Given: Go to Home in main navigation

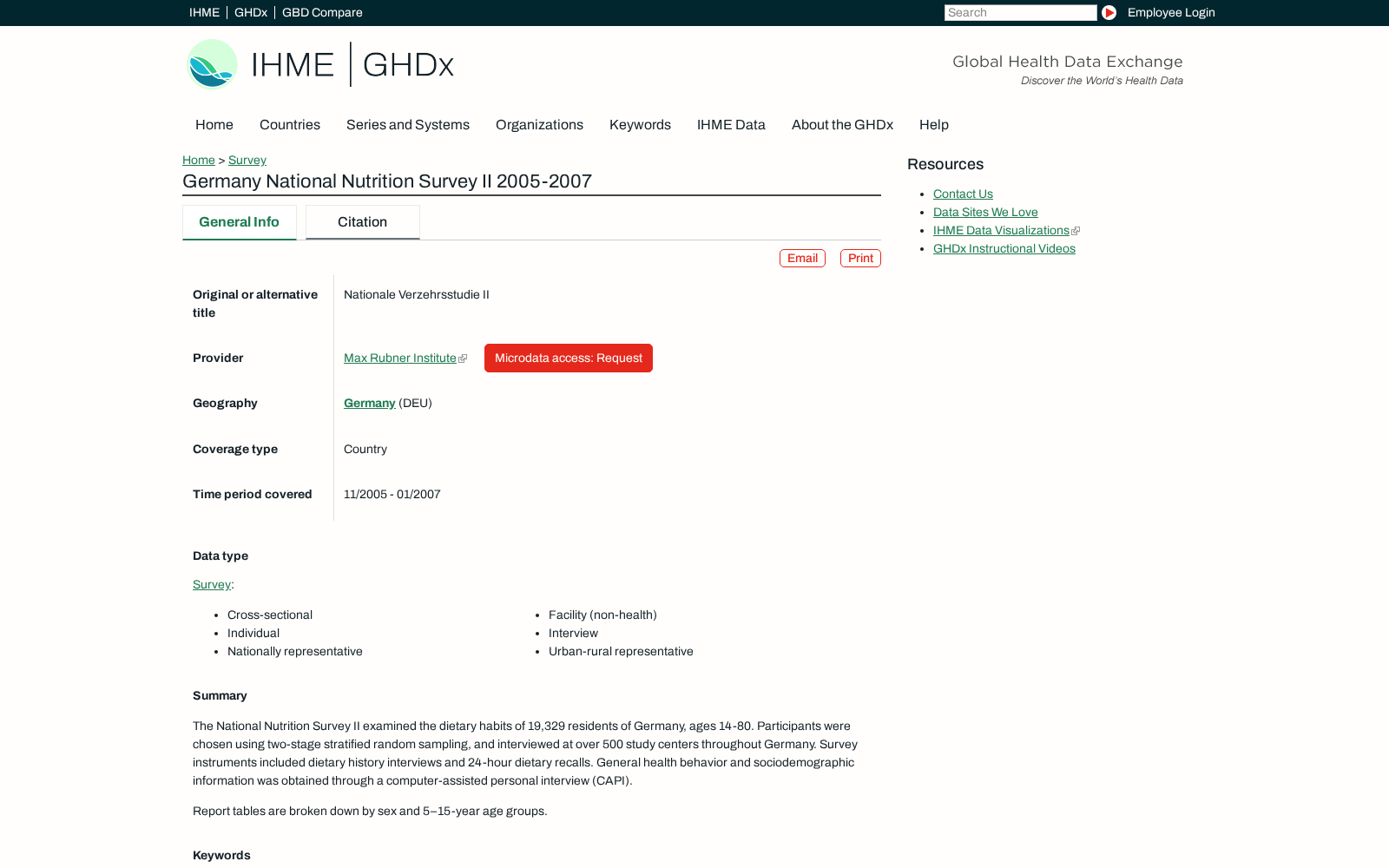Looking at the screenshot, I should pyautogui.click(x=214, y=125).
